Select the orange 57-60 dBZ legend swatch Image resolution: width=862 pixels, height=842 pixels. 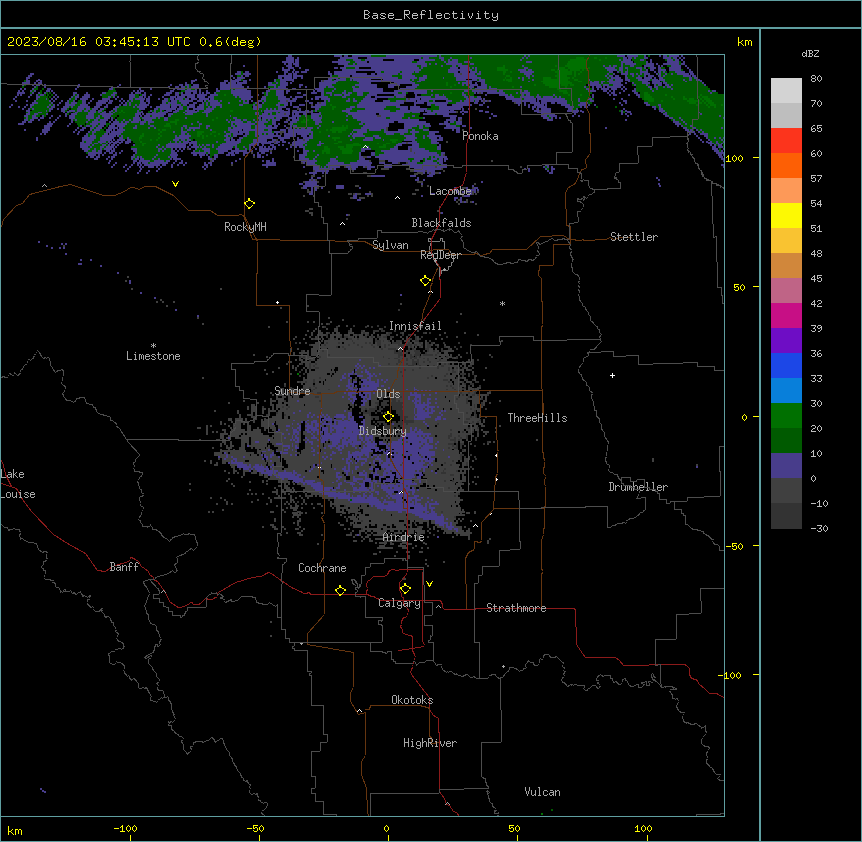point(786,165)
